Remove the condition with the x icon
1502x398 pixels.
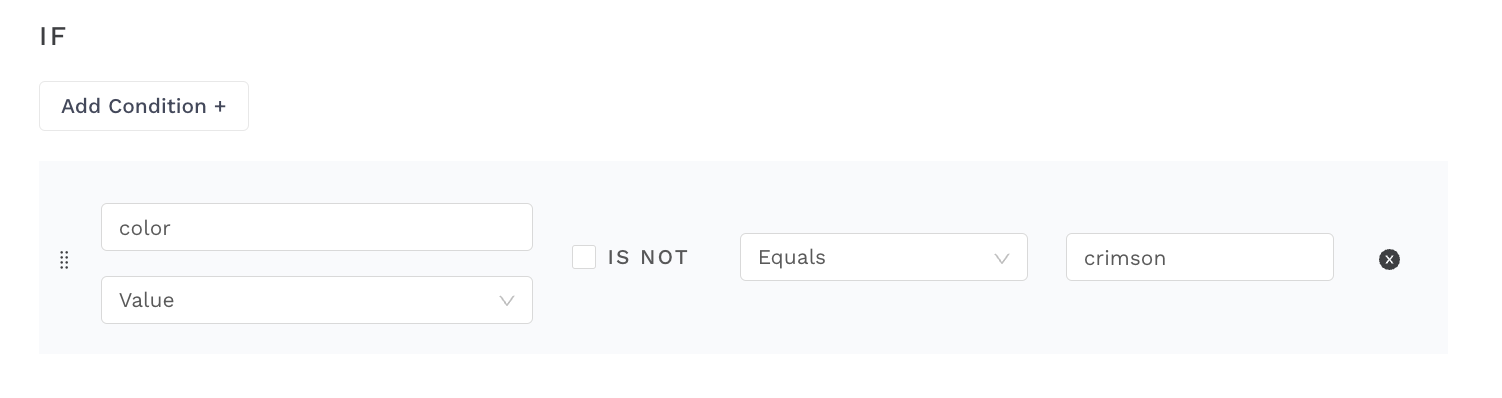1389,260
